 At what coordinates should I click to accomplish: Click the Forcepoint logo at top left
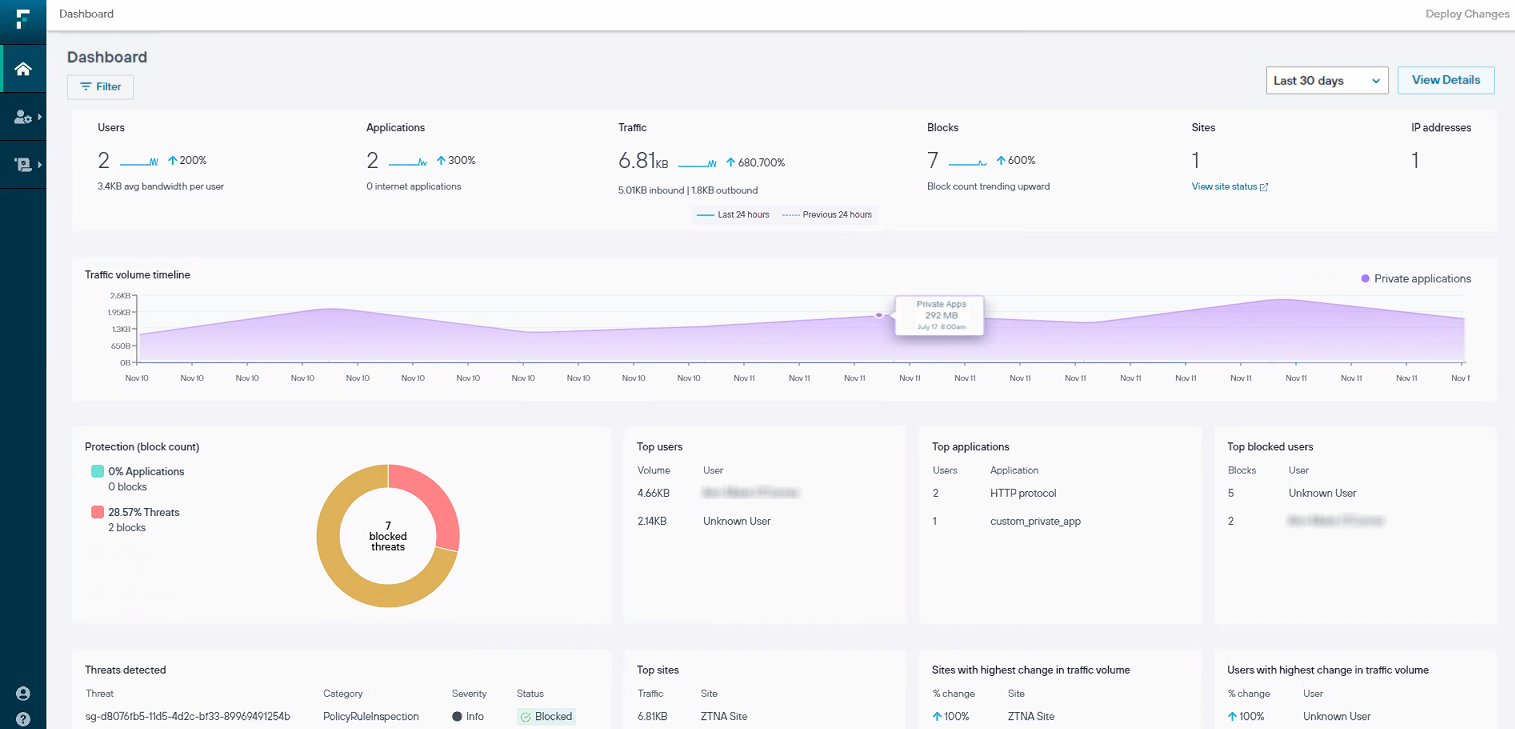coord(22,19)
